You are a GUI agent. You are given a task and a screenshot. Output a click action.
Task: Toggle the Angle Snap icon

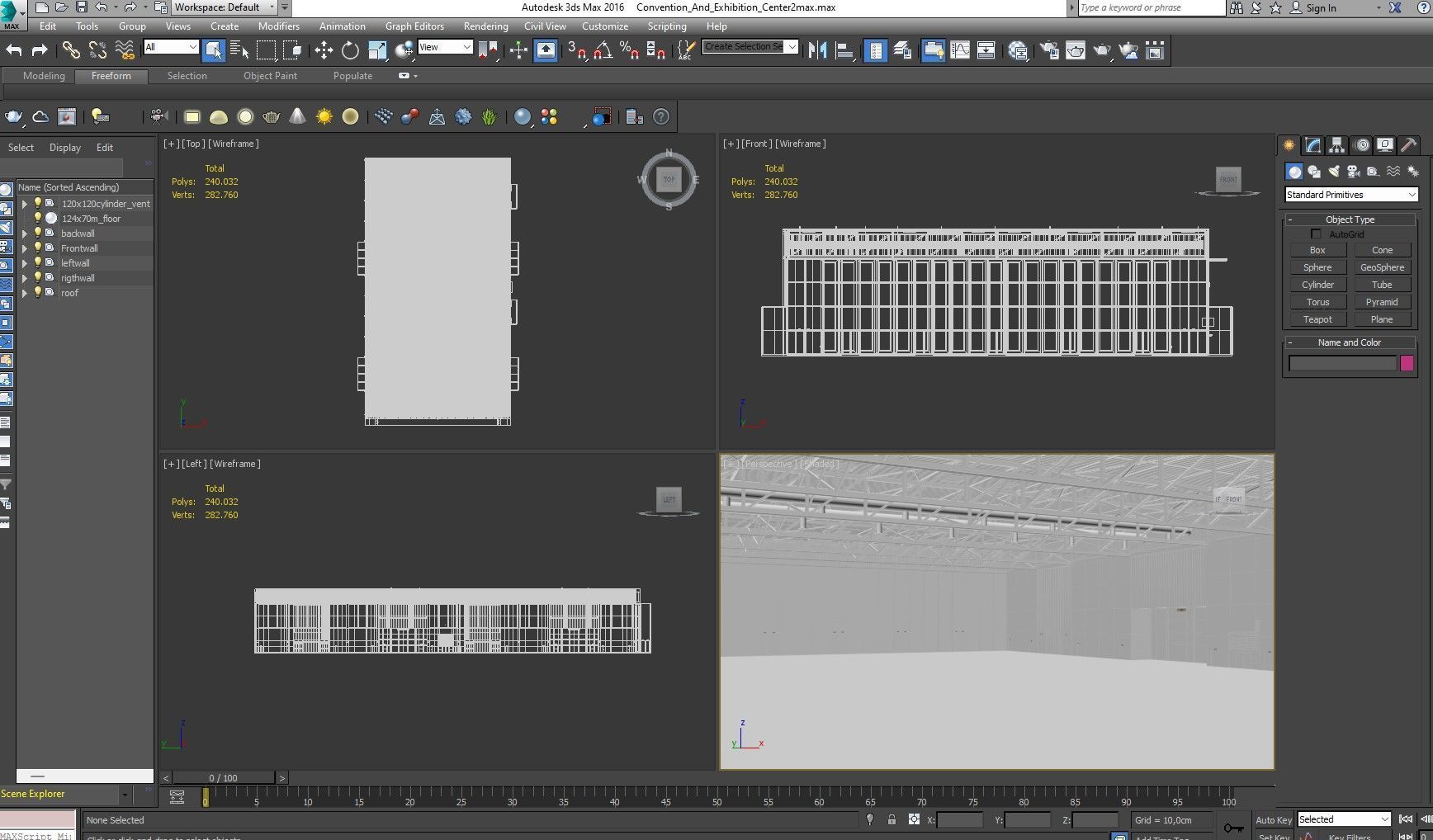coord(603,50)
